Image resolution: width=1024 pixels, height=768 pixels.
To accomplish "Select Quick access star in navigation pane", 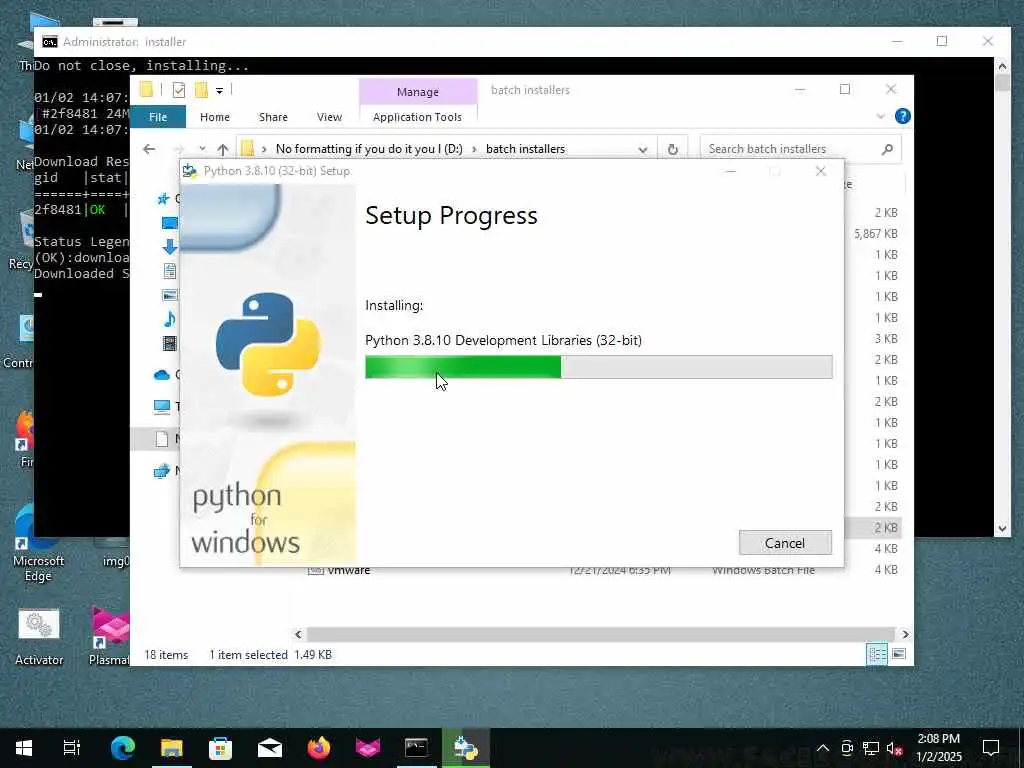I will point(163,199).
